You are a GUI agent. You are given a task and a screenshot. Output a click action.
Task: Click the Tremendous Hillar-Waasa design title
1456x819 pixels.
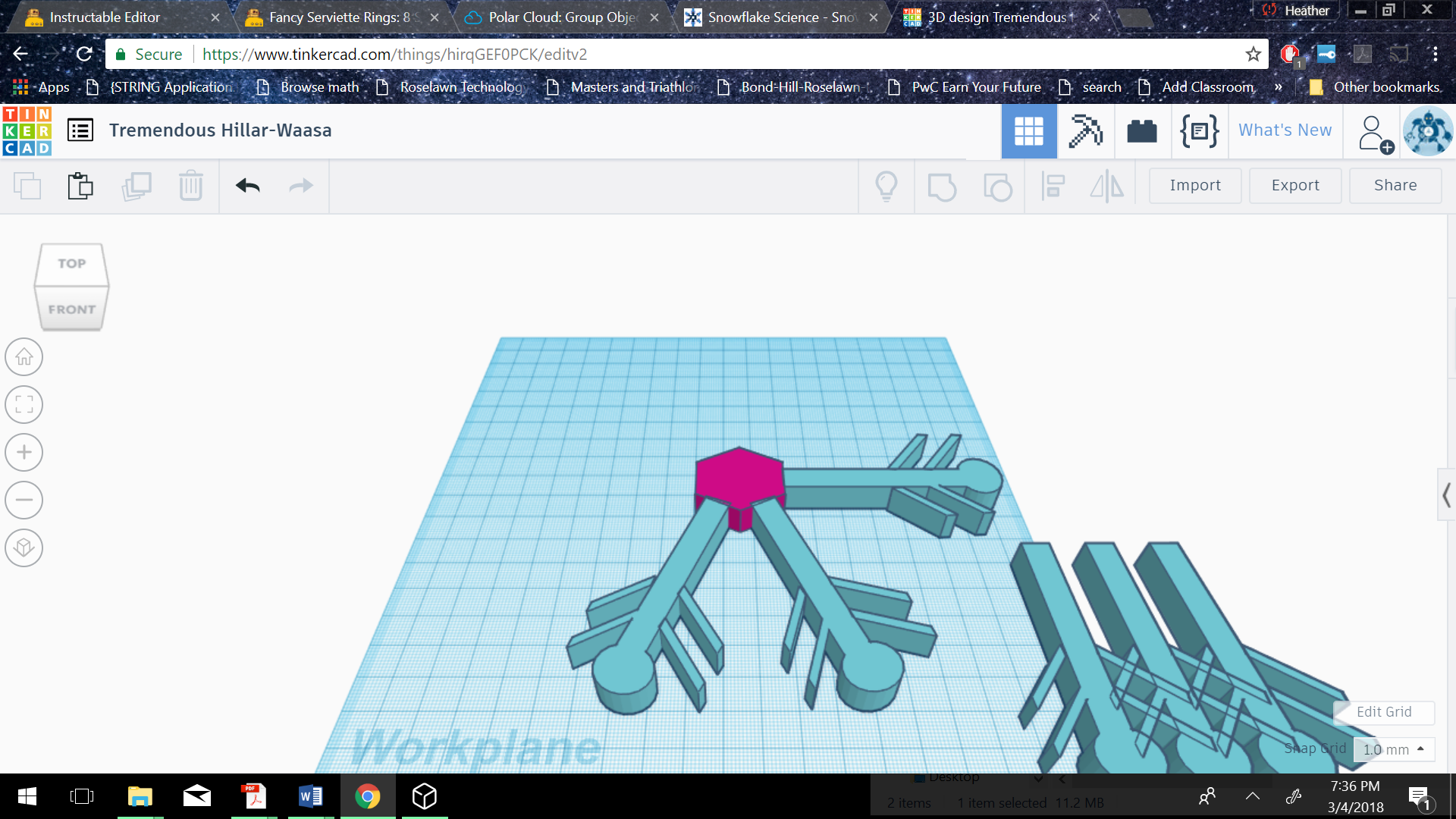220,130
